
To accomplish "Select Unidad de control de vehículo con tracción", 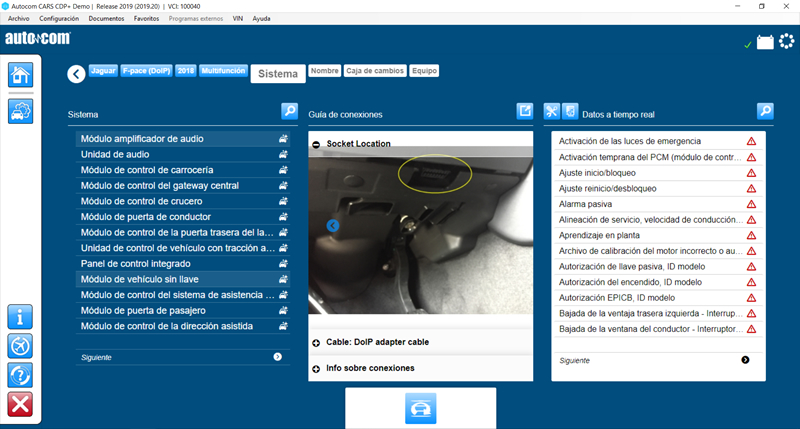I will (x=183, y=248).
